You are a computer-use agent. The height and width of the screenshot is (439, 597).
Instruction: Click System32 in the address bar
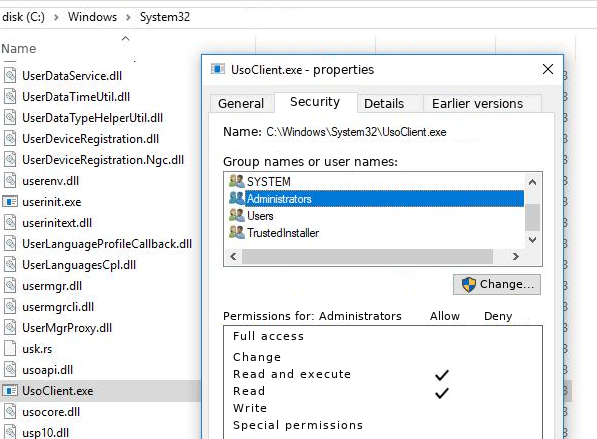[x=165, y=17]
